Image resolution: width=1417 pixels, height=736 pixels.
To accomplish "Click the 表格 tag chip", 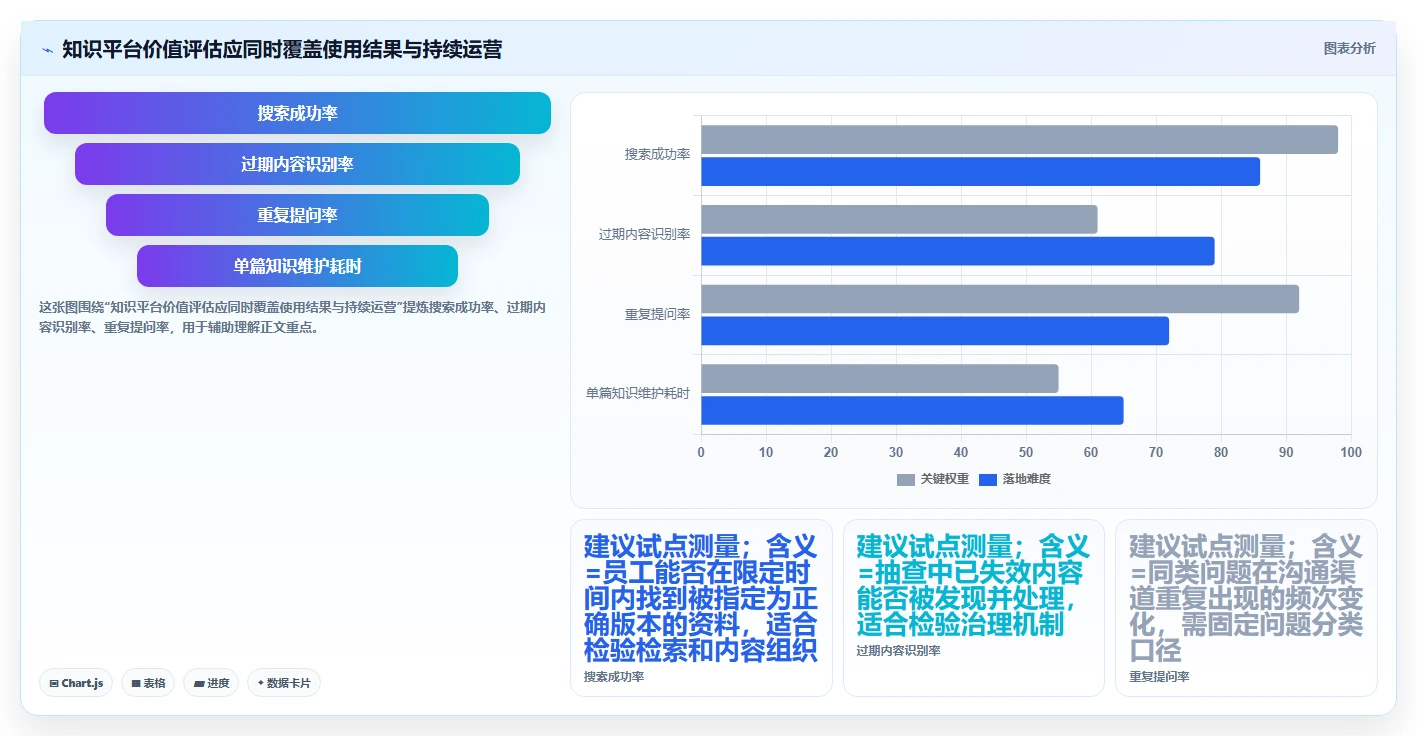I will pos(148,683).
